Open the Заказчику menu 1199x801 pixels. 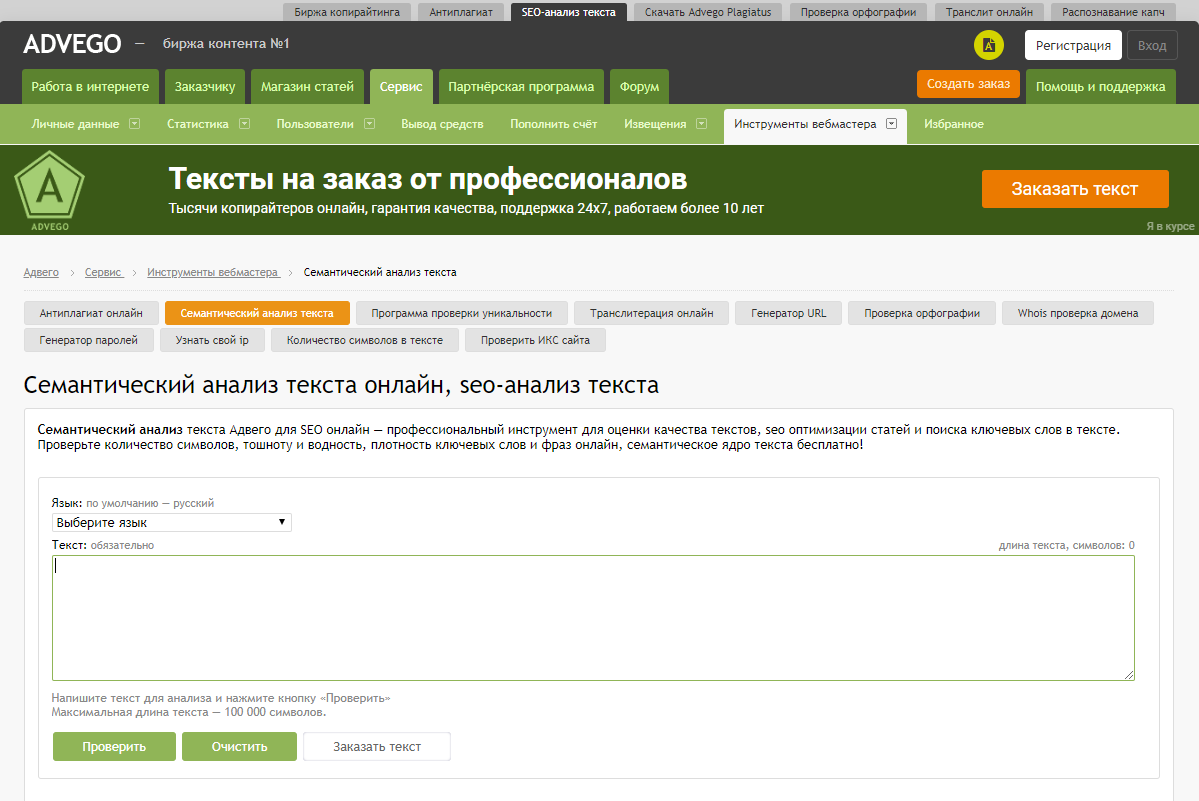point(205,86)
